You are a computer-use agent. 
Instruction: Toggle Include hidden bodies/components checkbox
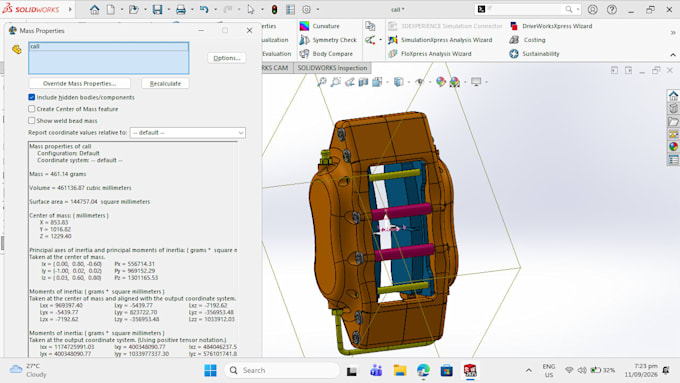[32, 97]
